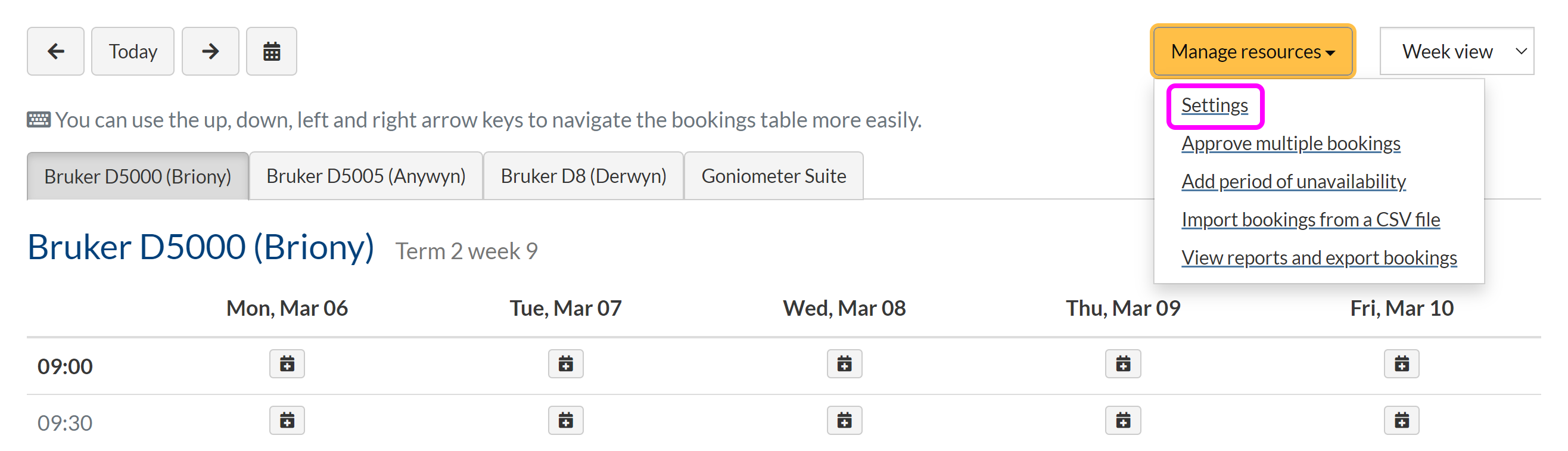This screenshot has width=1568, height=451.
Task: Collapse the Manage resources dropdown
Action: click(1253, 52)
